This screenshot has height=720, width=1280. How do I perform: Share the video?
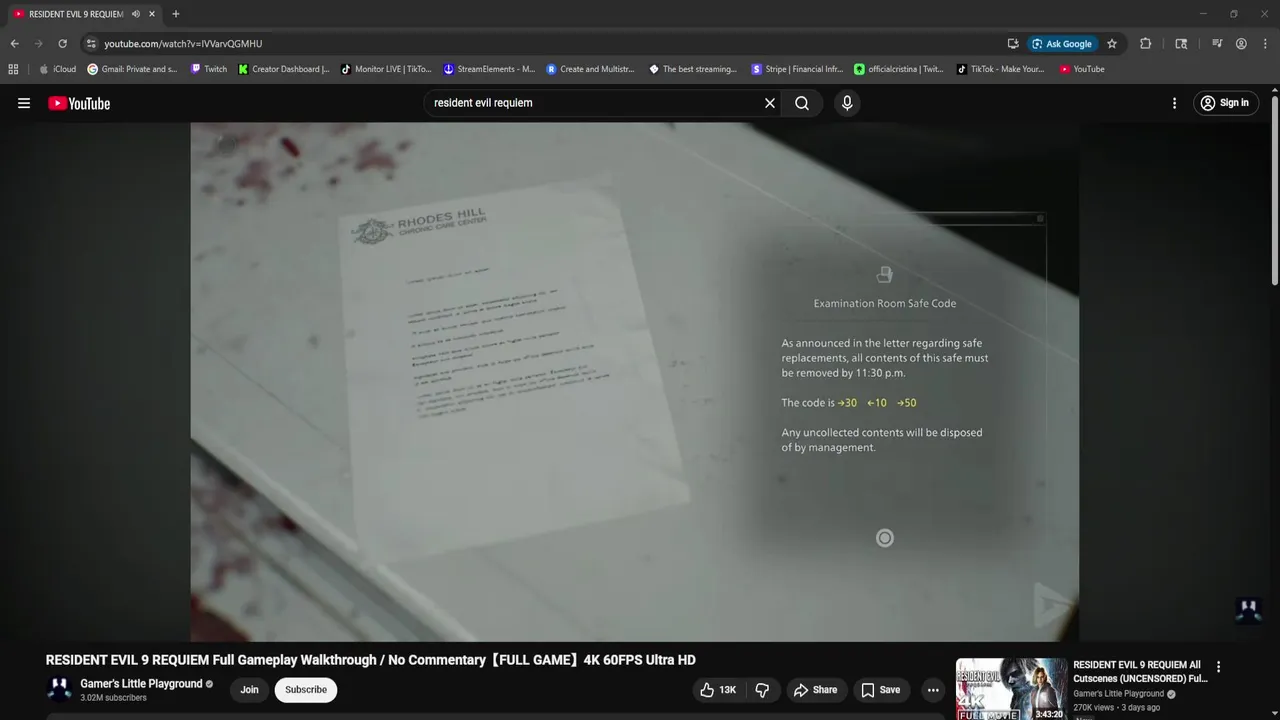(815, 690)
